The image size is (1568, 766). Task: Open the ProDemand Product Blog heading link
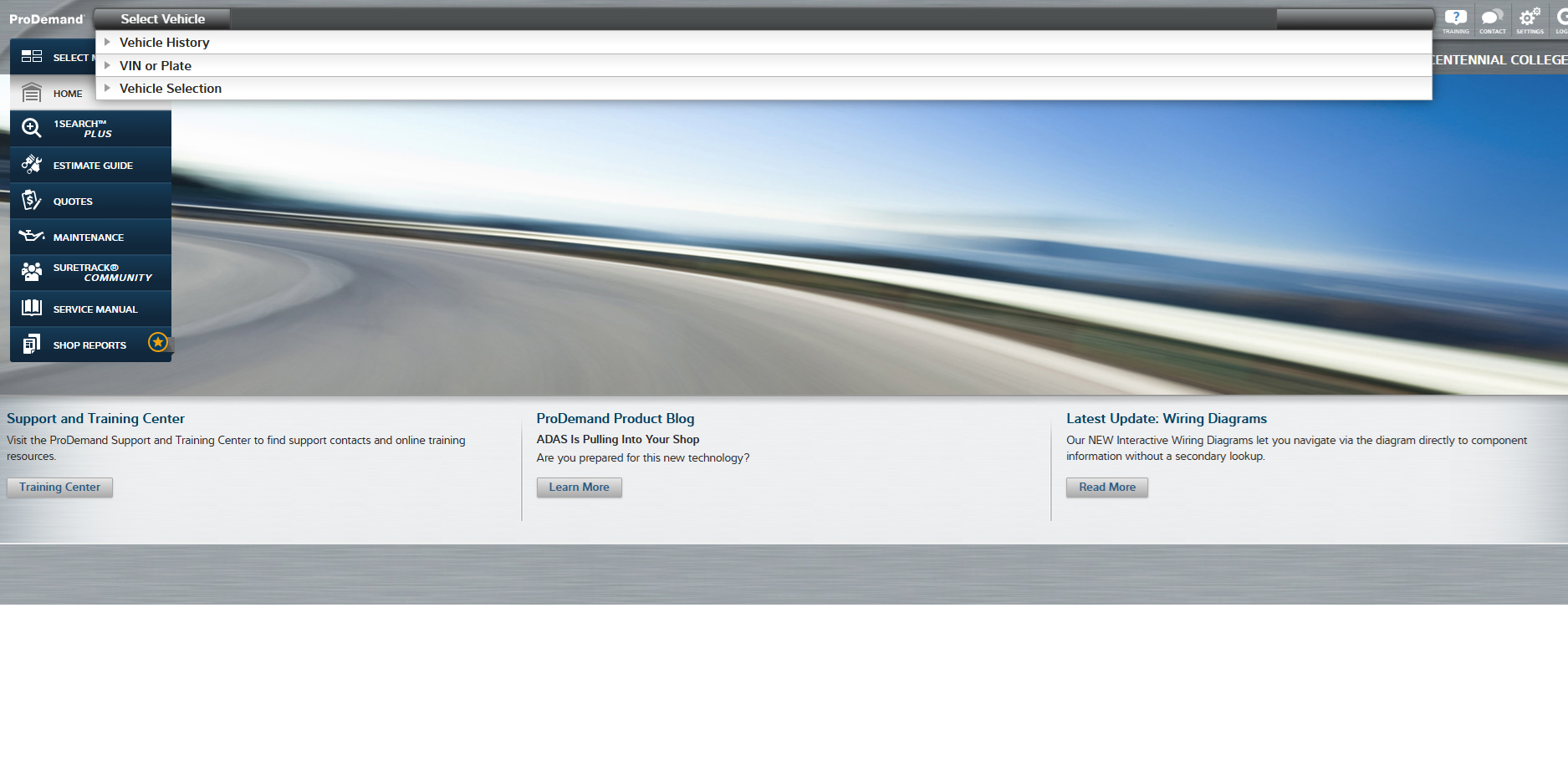[x=615, y=419]
